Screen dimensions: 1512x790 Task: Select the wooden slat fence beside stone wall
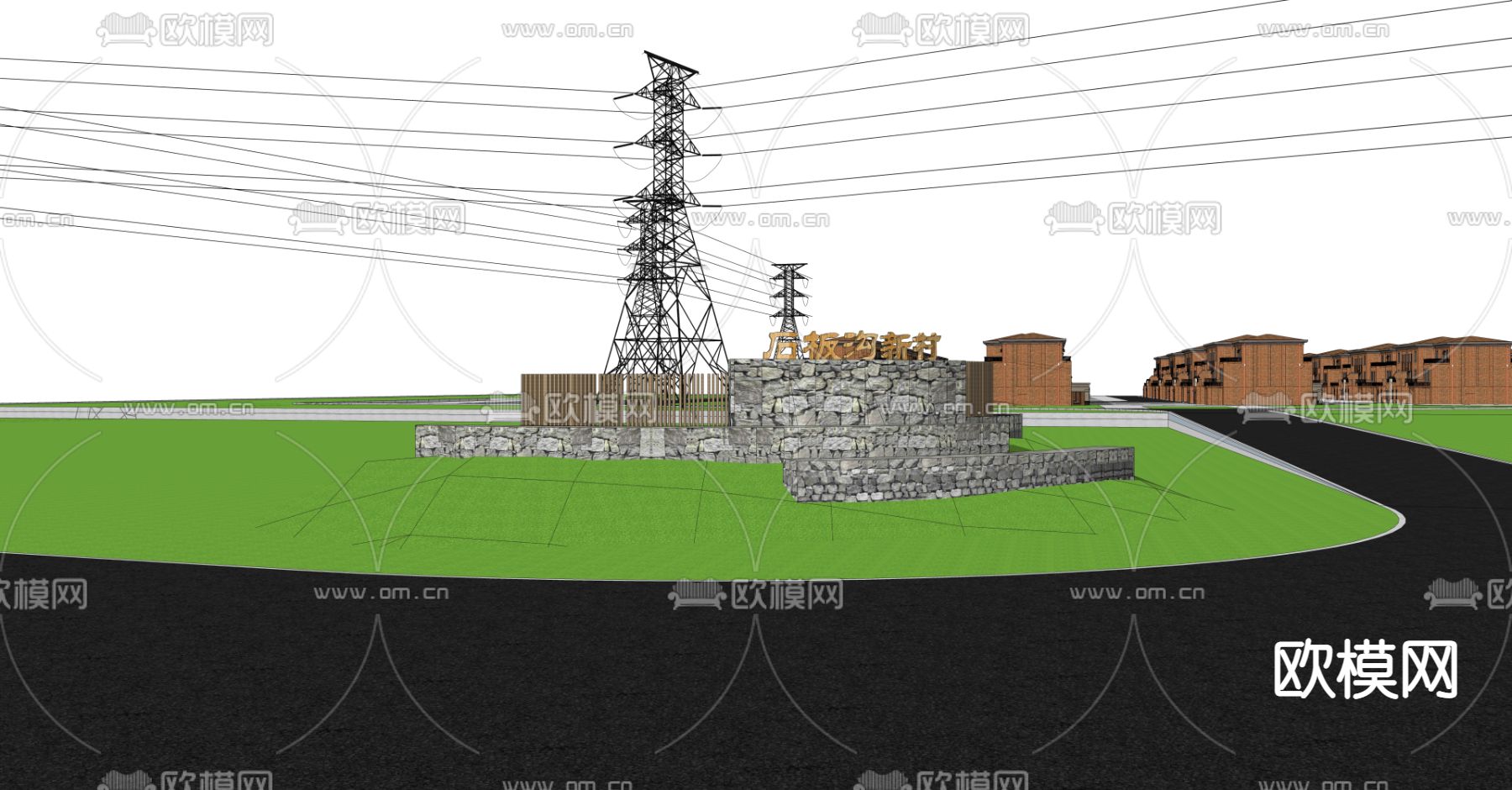point(625,399)
